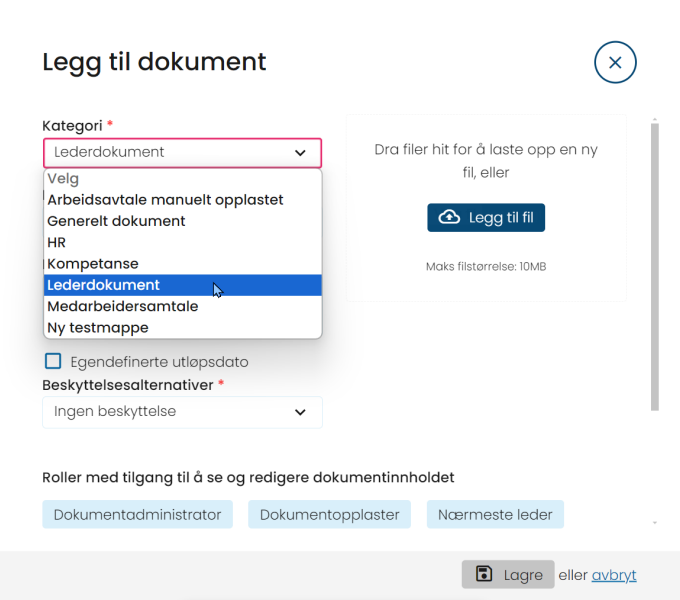Cancel via the avbryt link
Image resolution: width=680 pixels, height=600 pixels.
click(x=614, y=575)
